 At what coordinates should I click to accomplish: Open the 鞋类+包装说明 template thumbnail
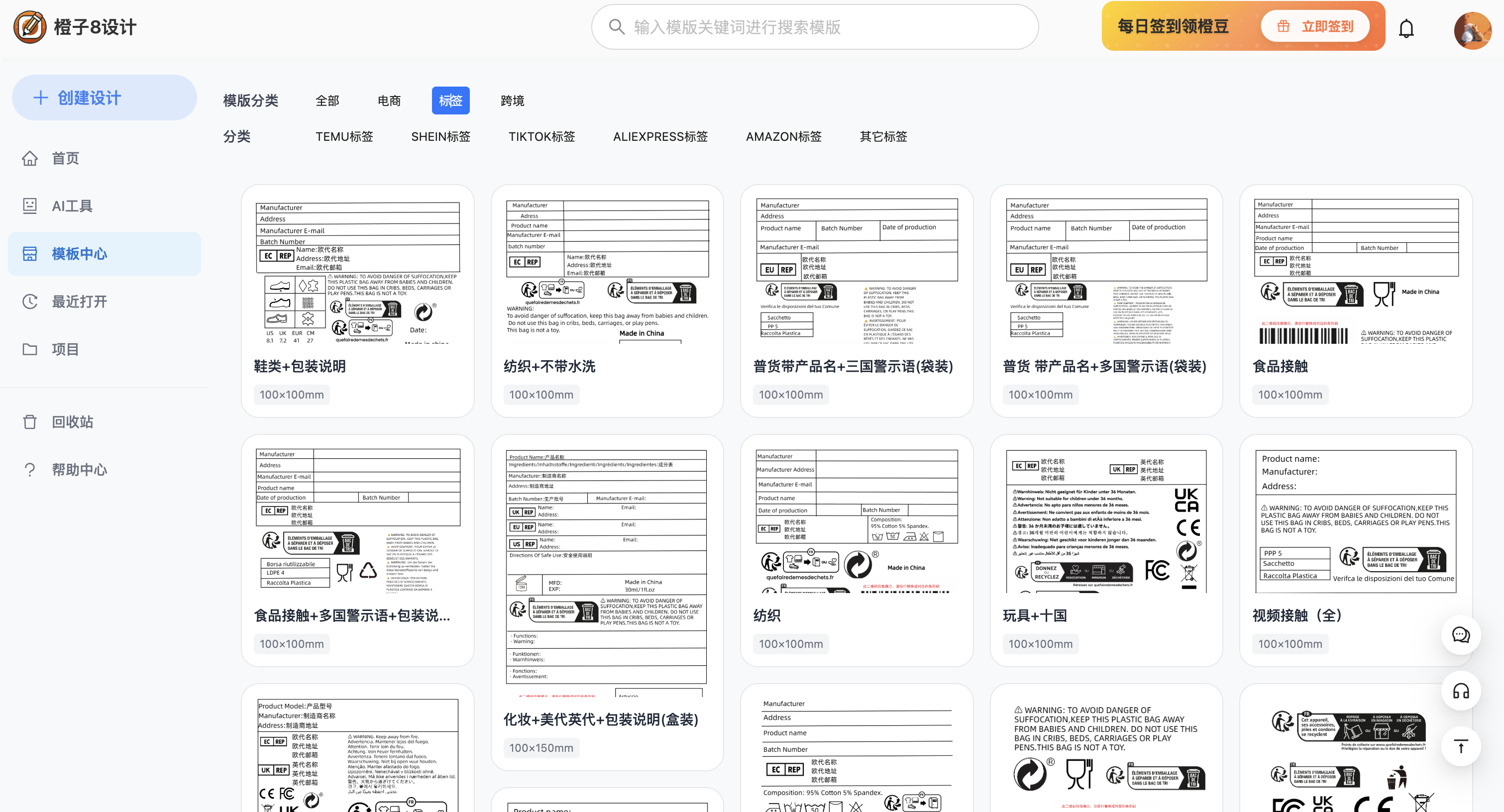coord(357,272)
